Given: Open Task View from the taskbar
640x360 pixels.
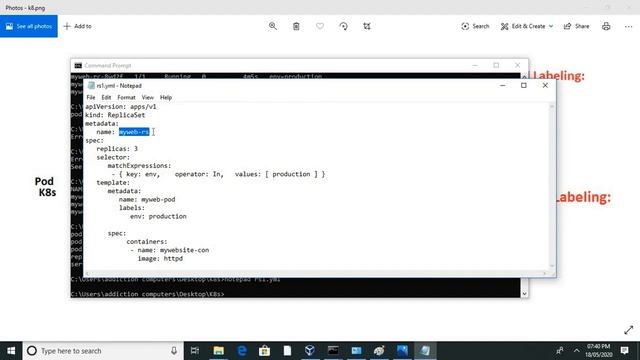Looking at the screenshot, I should [195, 351].
